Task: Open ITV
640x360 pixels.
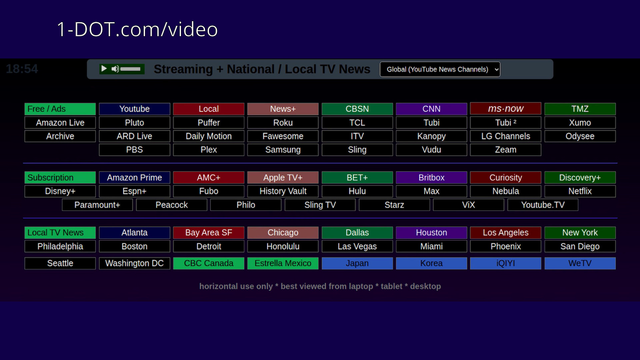Action: pyautogui.click(x=357, y=136)
